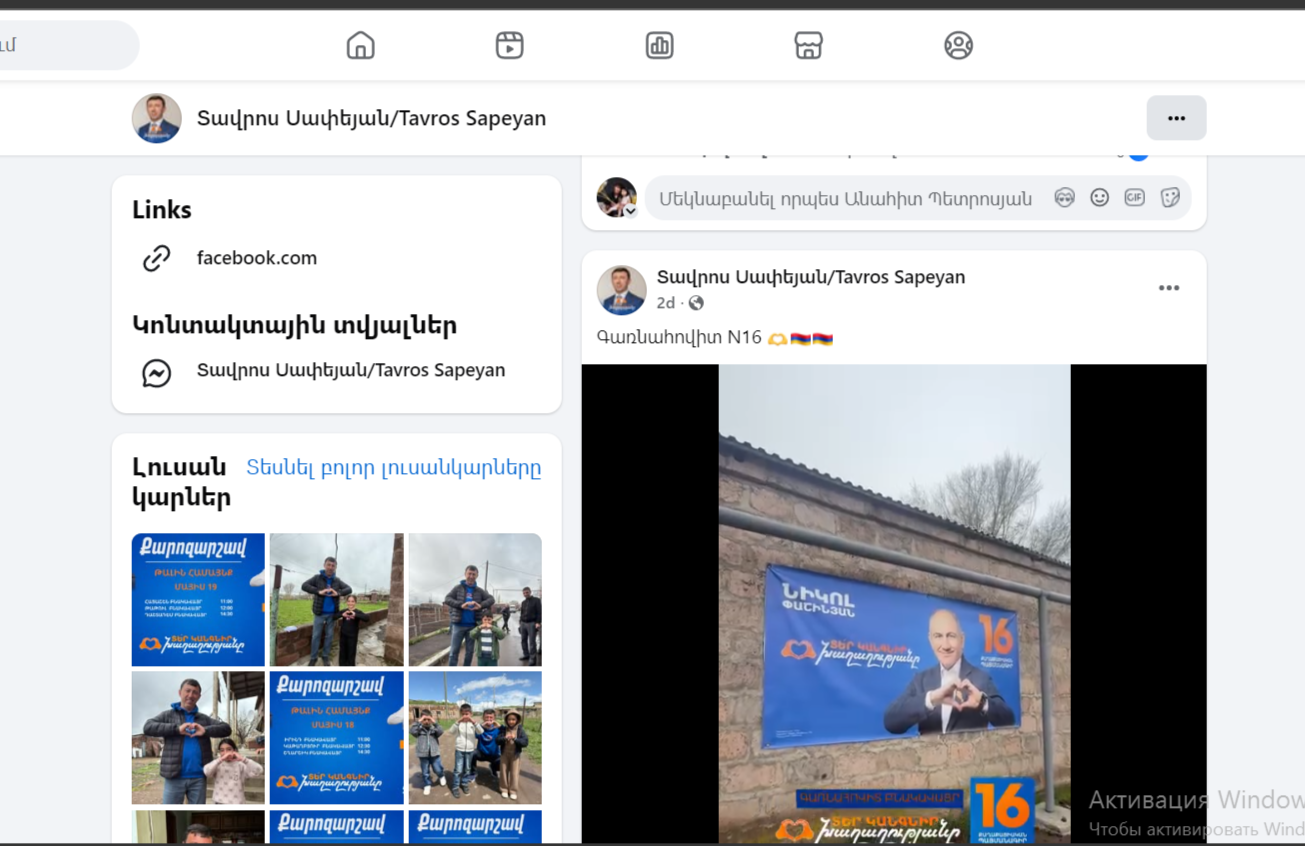Play the post video showing the campaign banner

pos(894,604)
